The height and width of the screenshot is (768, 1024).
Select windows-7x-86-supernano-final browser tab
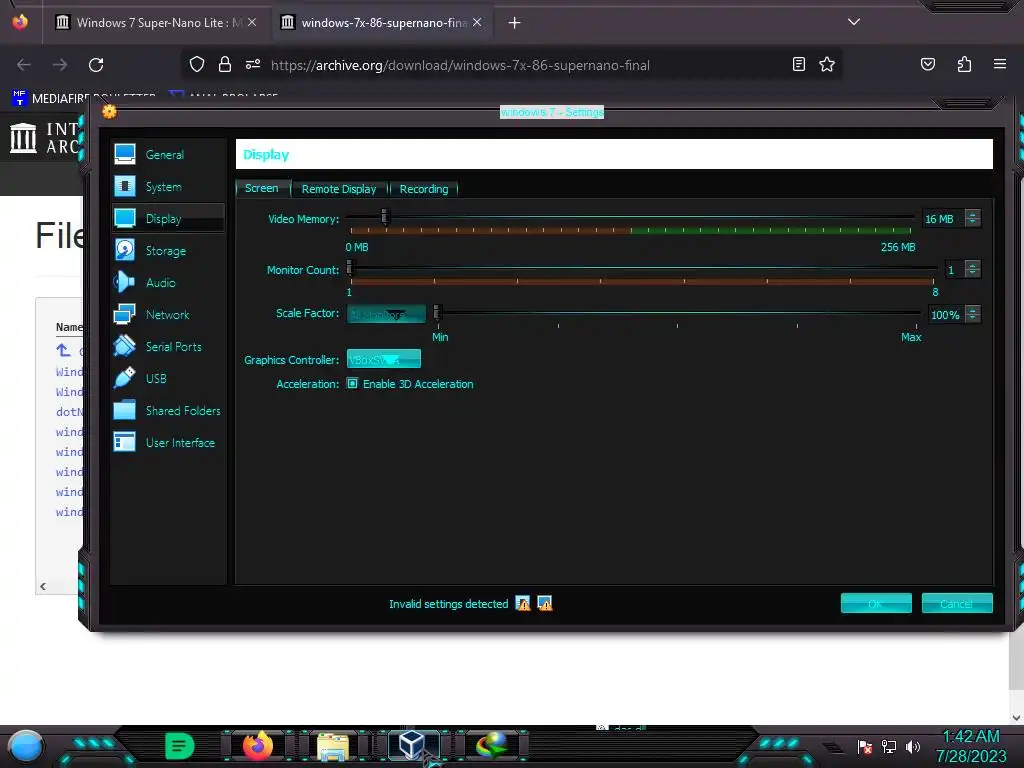[x=383, y=22]
